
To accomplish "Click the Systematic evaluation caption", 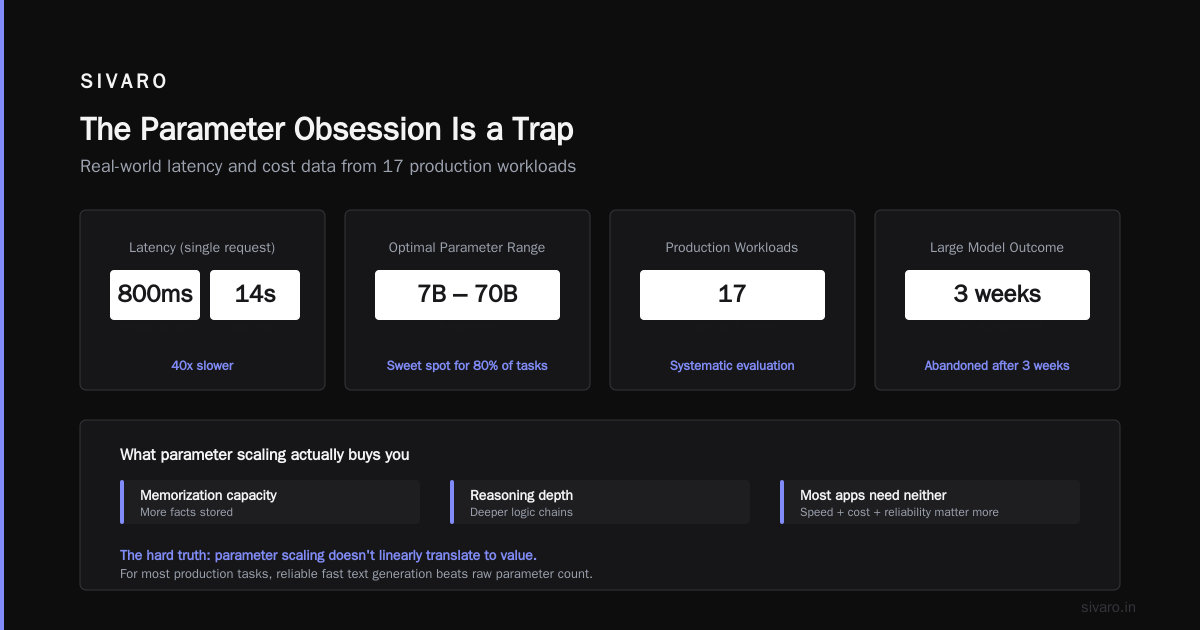I will coord(732,366).
